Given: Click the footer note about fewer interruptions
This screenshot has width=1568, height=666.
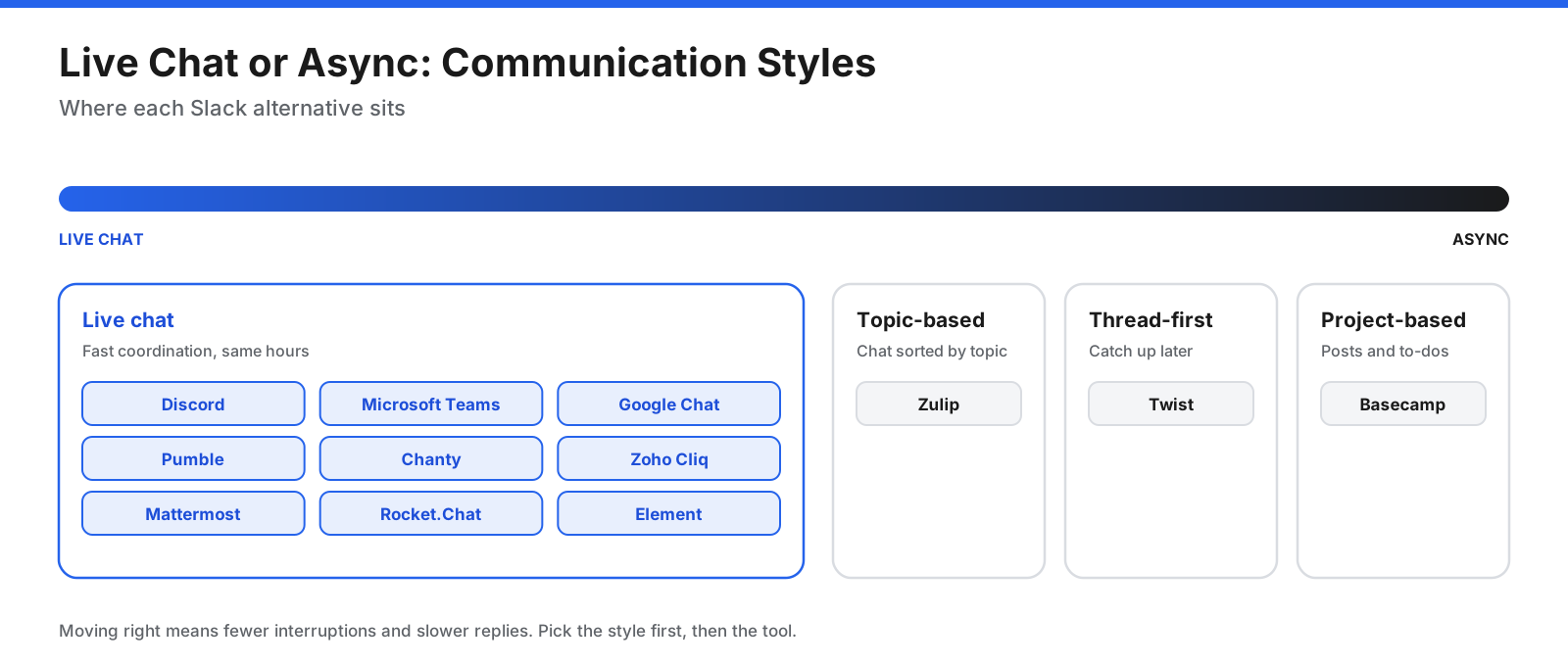Looking at the screenshot, I should point(427,631).
